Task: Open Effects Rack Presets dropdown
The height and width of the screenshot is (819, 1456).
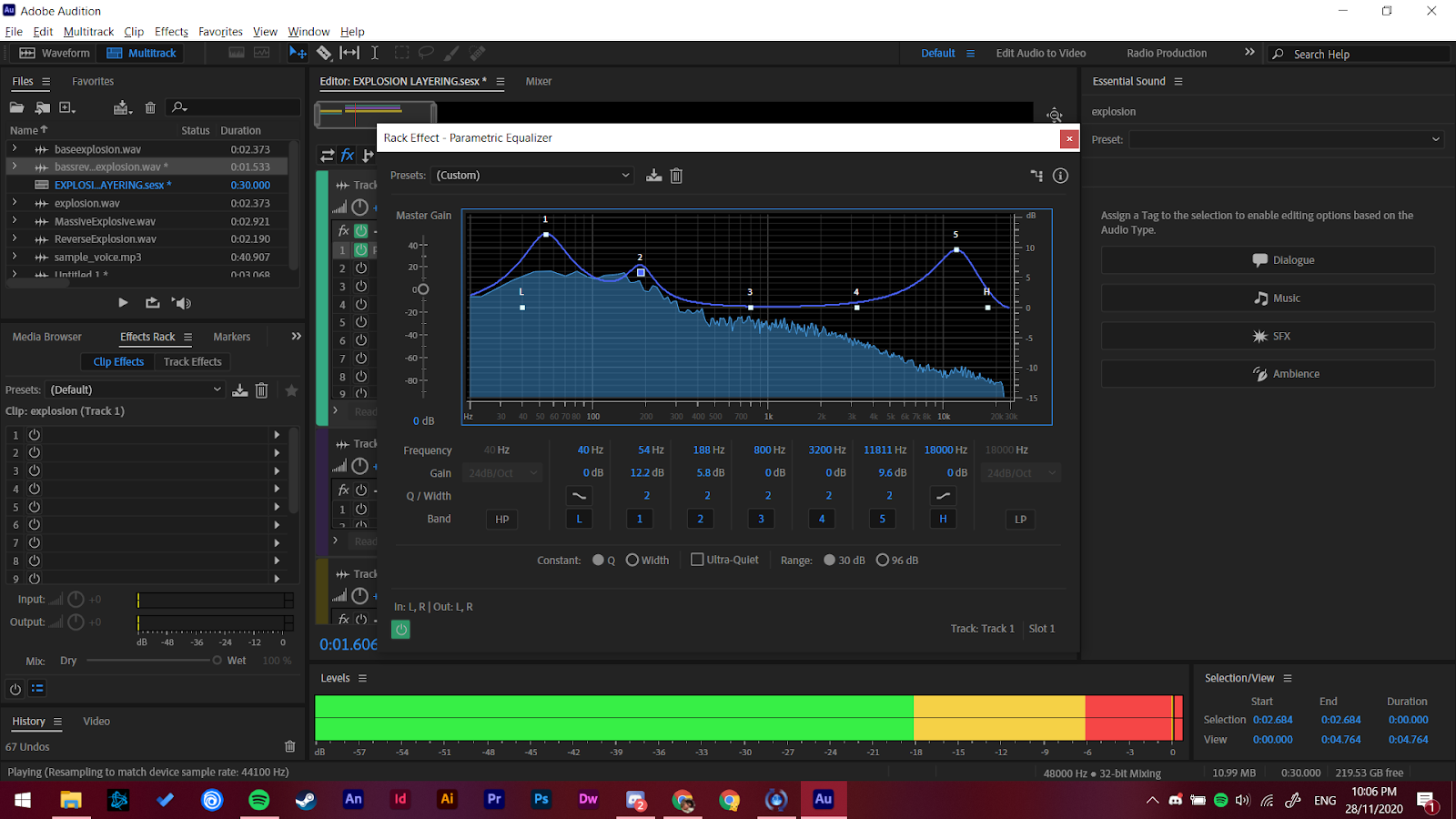Action: point(135,389)
